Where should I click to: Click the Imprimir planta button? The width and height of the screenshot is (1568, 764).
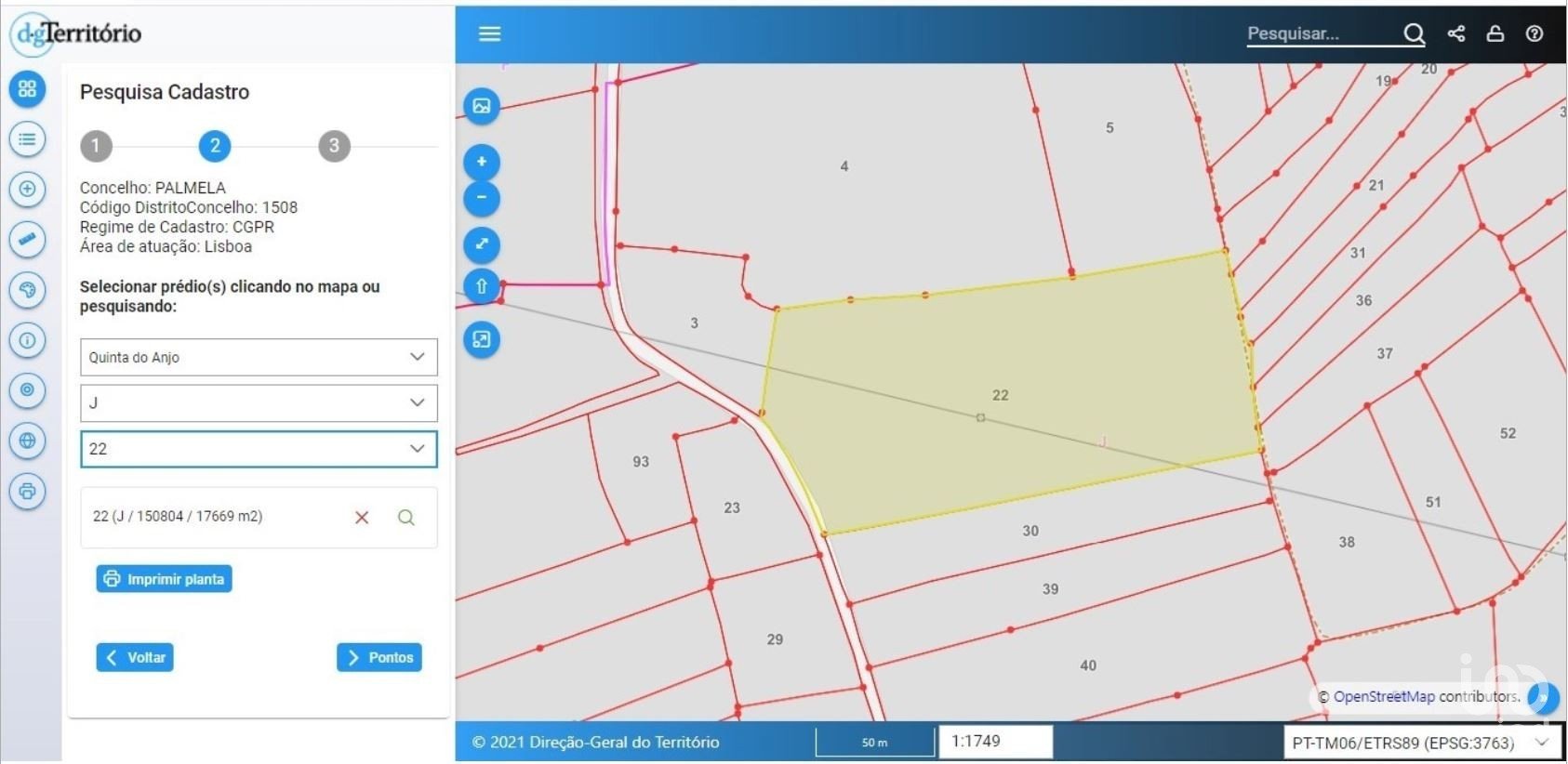coord(165,579)
